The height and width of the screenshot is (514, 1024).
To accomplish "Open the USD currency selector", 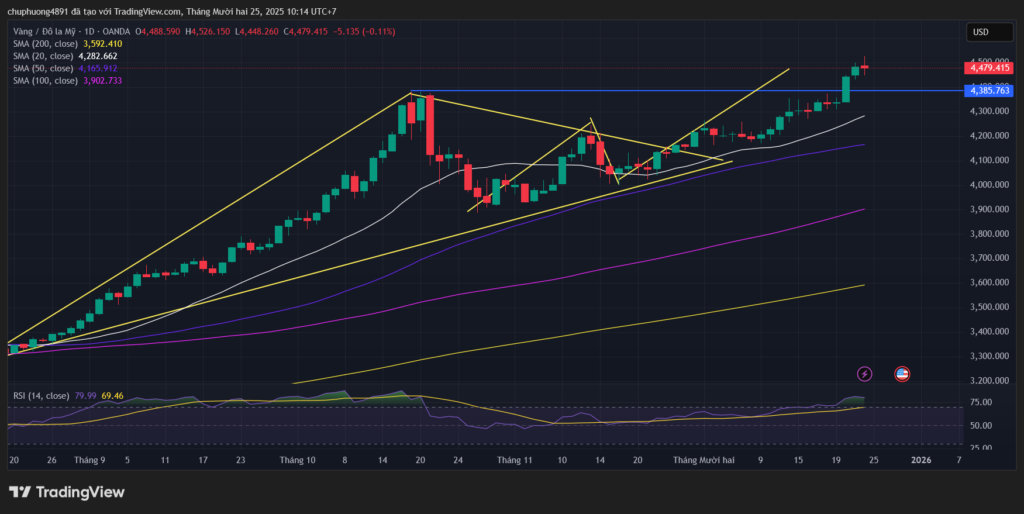I will tap(980, 32).
